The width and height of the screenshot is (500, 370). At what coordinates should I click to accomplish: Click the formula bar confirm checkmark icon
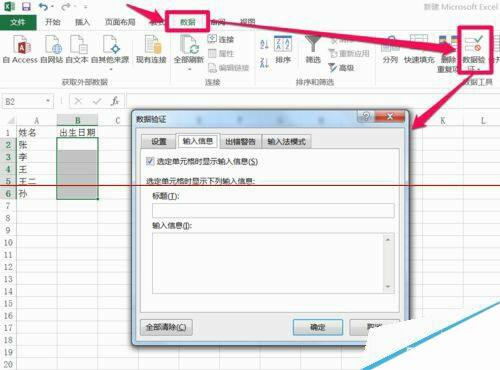97,101
